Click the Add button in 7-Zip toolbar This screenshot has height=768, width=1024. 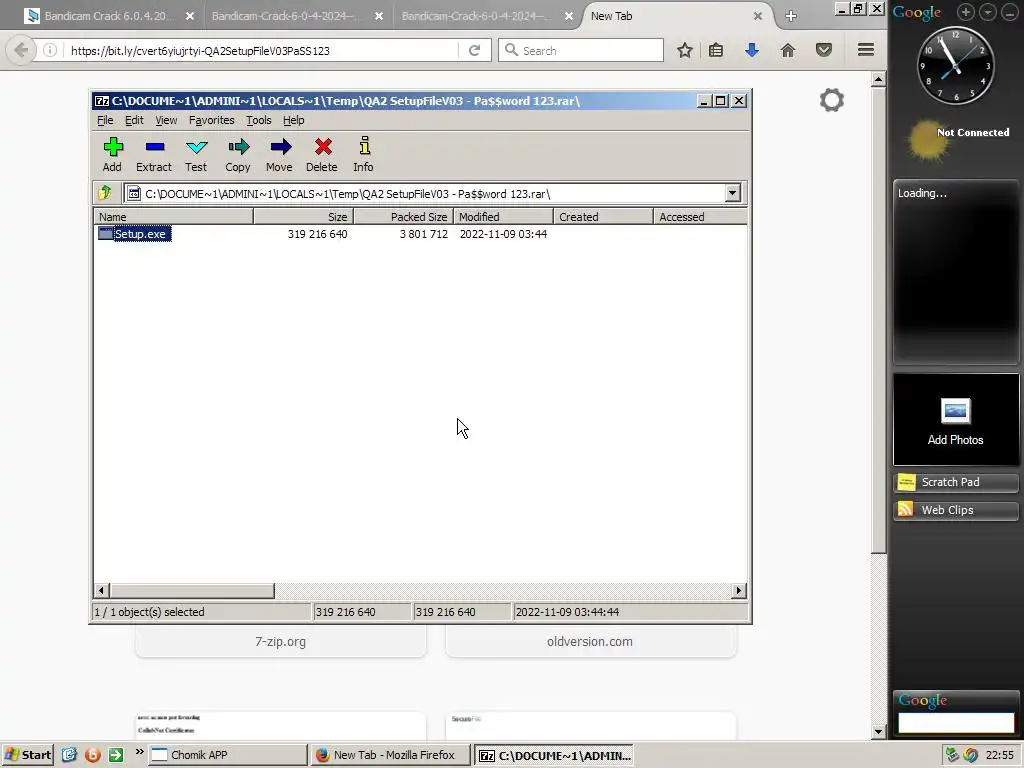tap(112, 154)
